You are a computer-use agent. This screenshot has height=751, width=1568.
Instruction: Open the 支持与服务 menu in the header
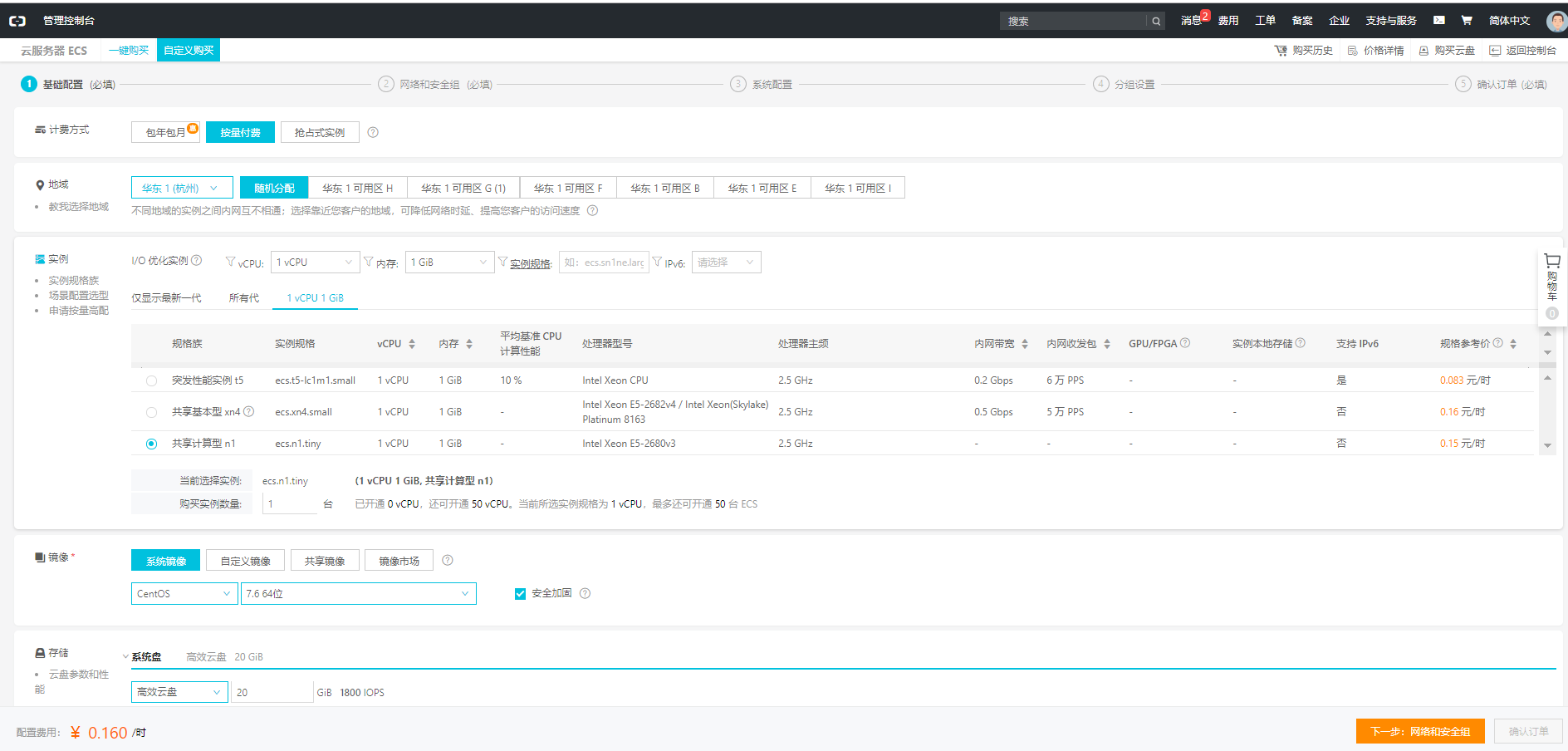point(1391,21)
